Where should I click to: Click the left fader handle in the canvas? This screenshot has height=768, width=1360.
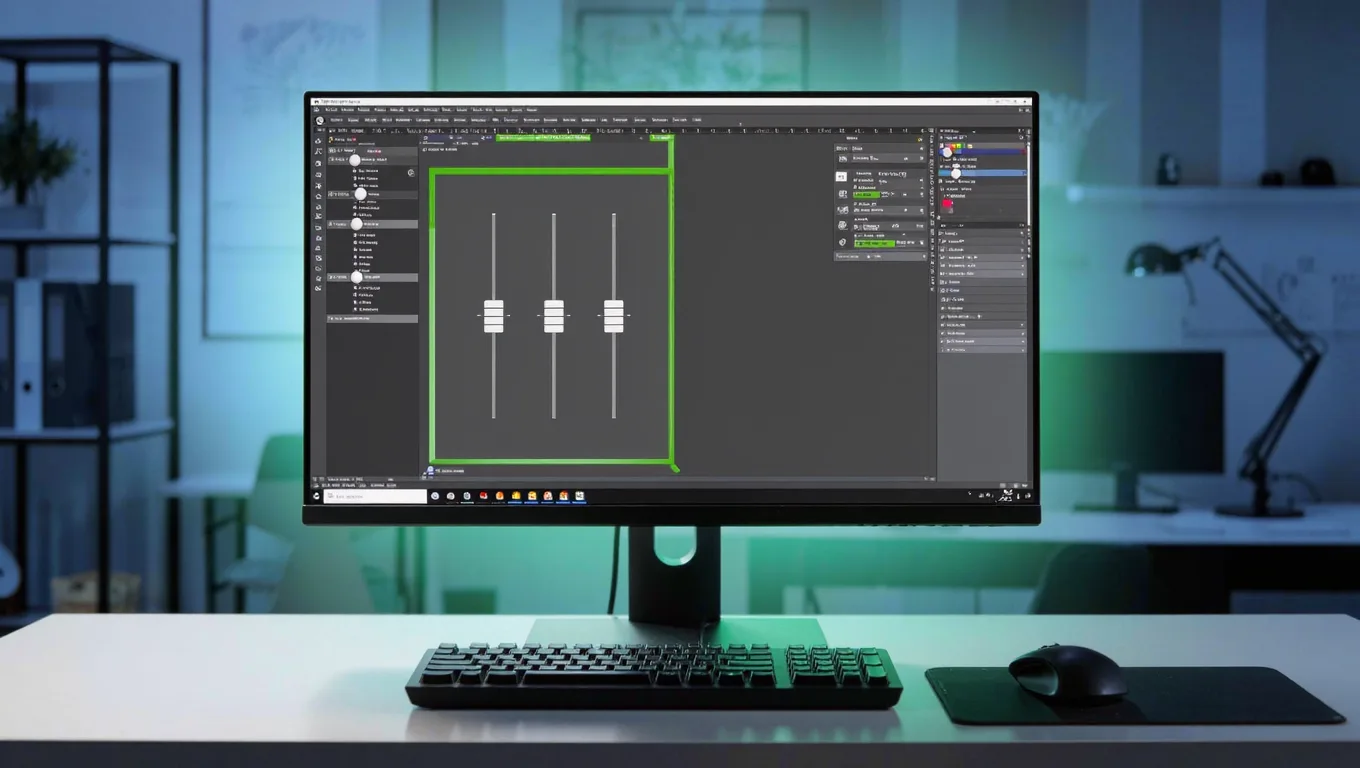493,316
